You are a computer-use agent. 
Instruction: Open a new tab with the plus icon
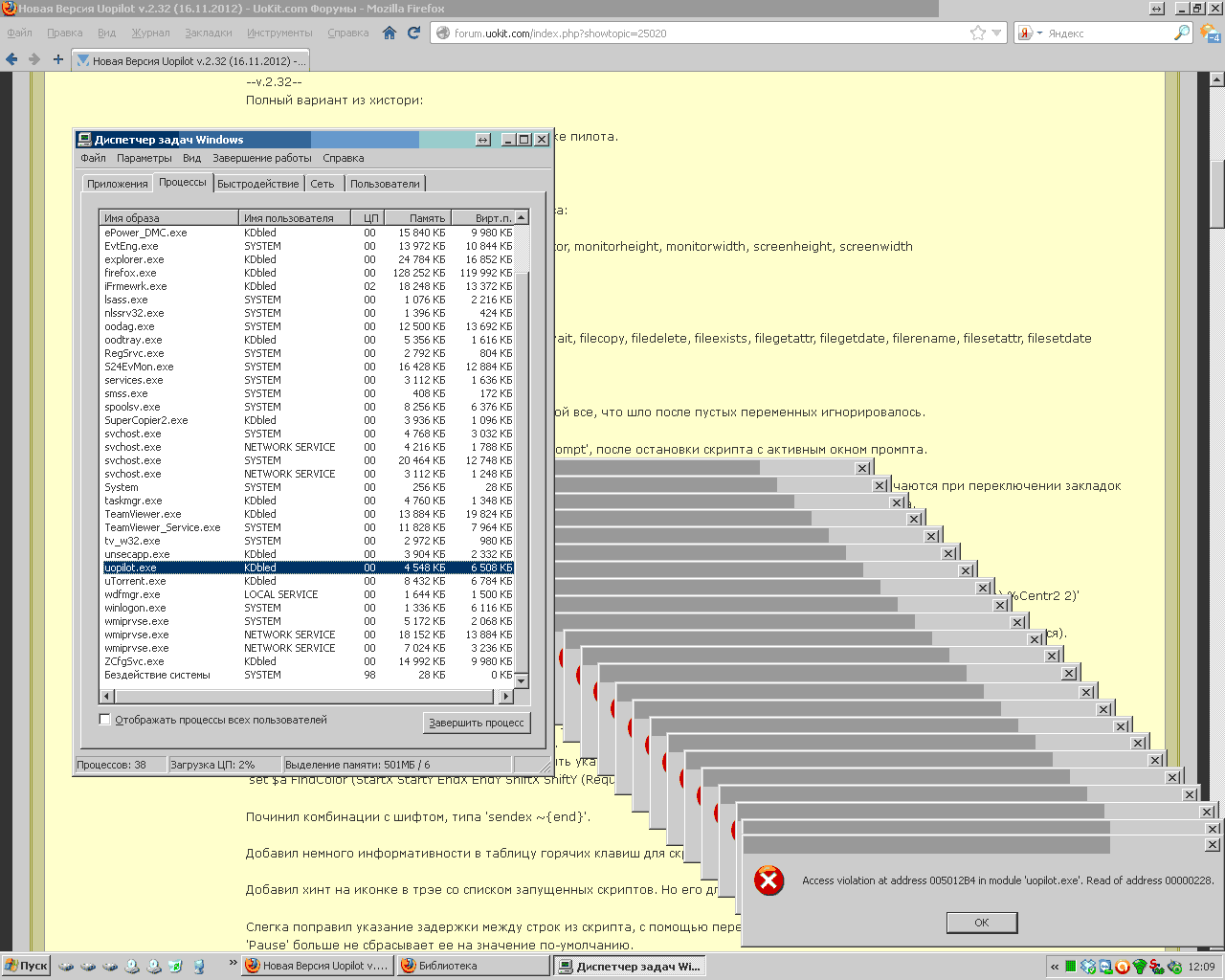pyautogui.click(x=57, y=59)
